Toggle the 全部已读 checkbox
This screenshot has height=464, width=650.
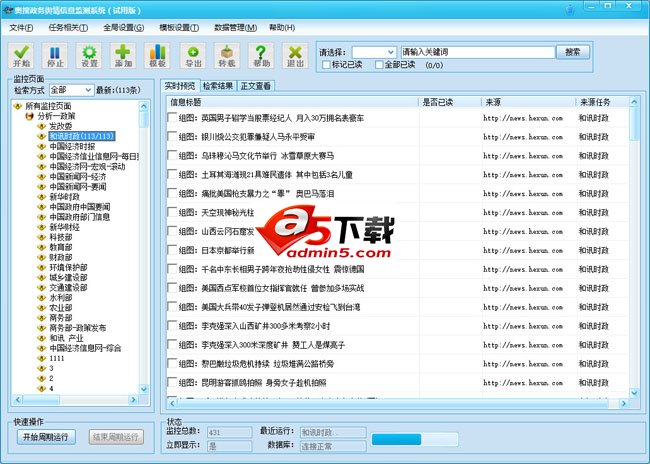(x=379, y=65)
